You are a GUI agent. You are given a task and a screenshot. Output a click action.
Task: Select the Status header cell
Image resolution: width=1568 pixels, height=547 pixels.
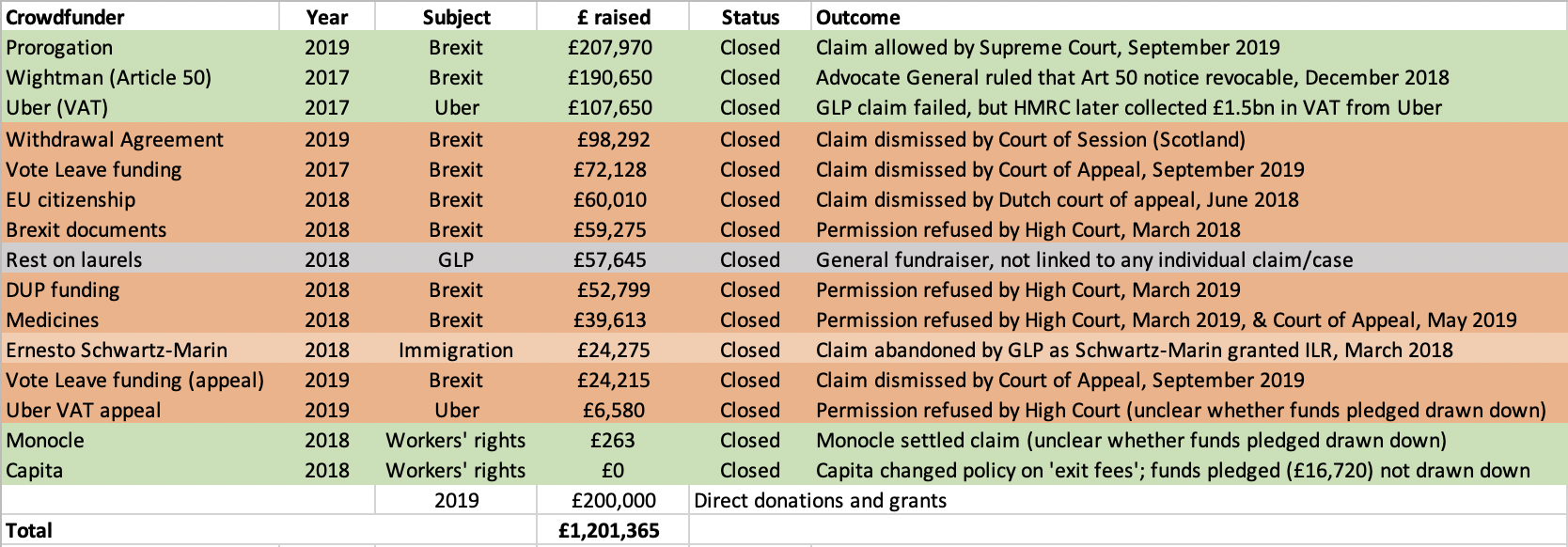pos(750,17)
